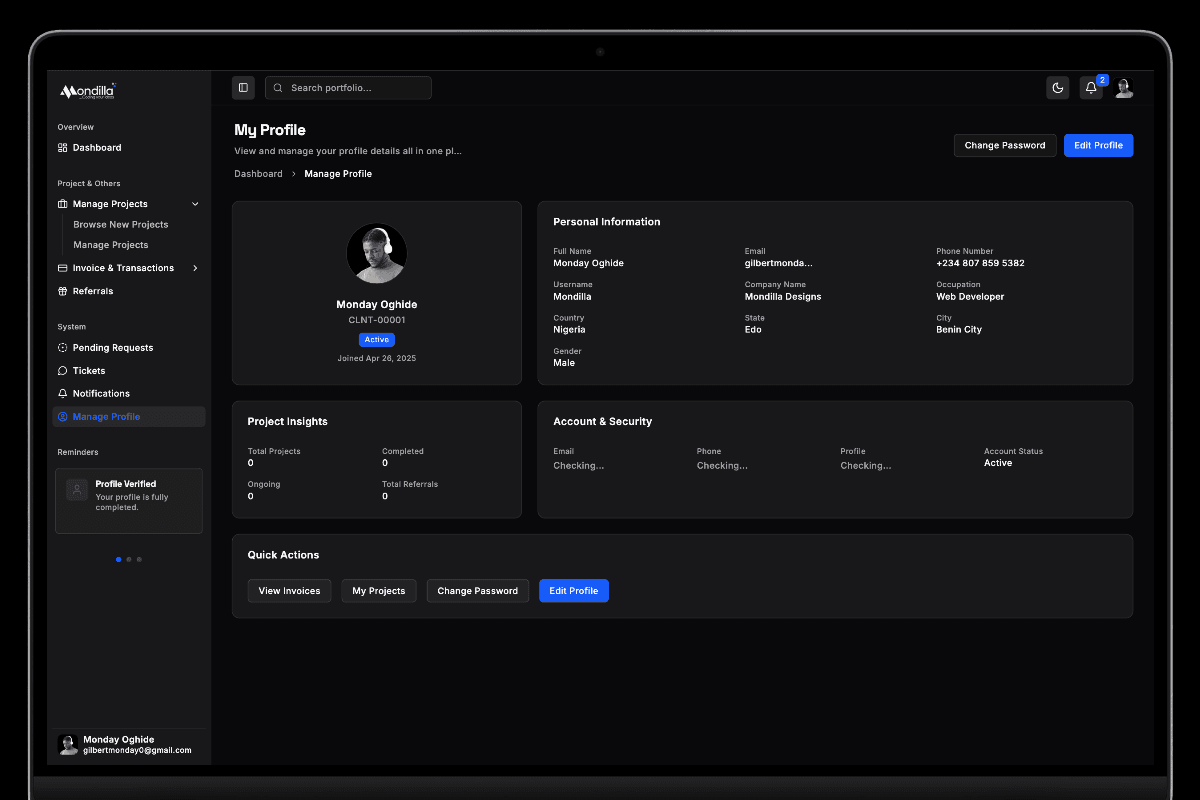1200x800 pixels.
Task: Select the Referrals sidebar icon
Action: click(x=63, y=291)
